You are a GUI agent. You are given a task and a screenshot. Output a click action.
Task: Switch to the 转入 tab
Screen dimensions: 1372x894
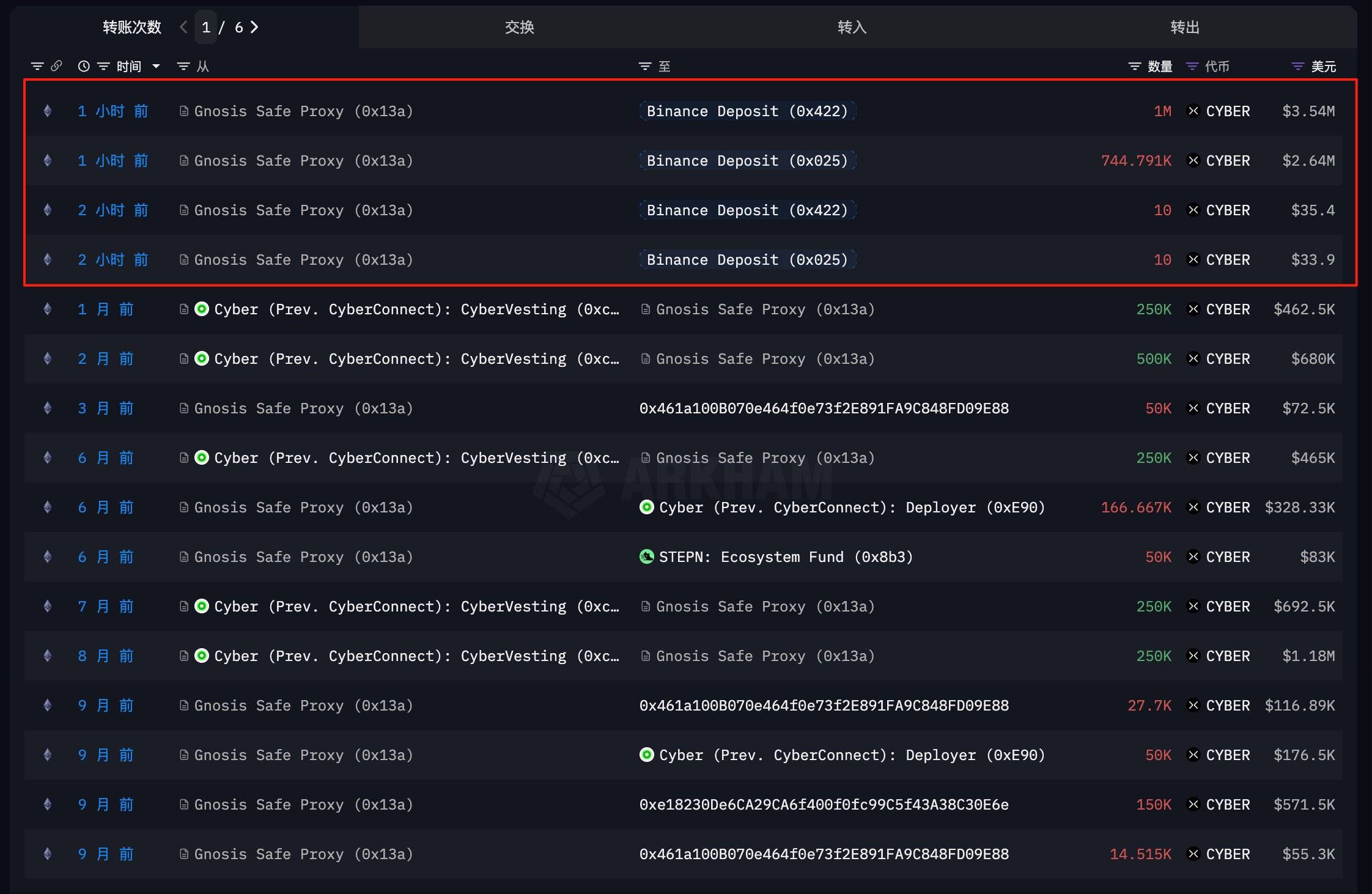pos(852,27)
